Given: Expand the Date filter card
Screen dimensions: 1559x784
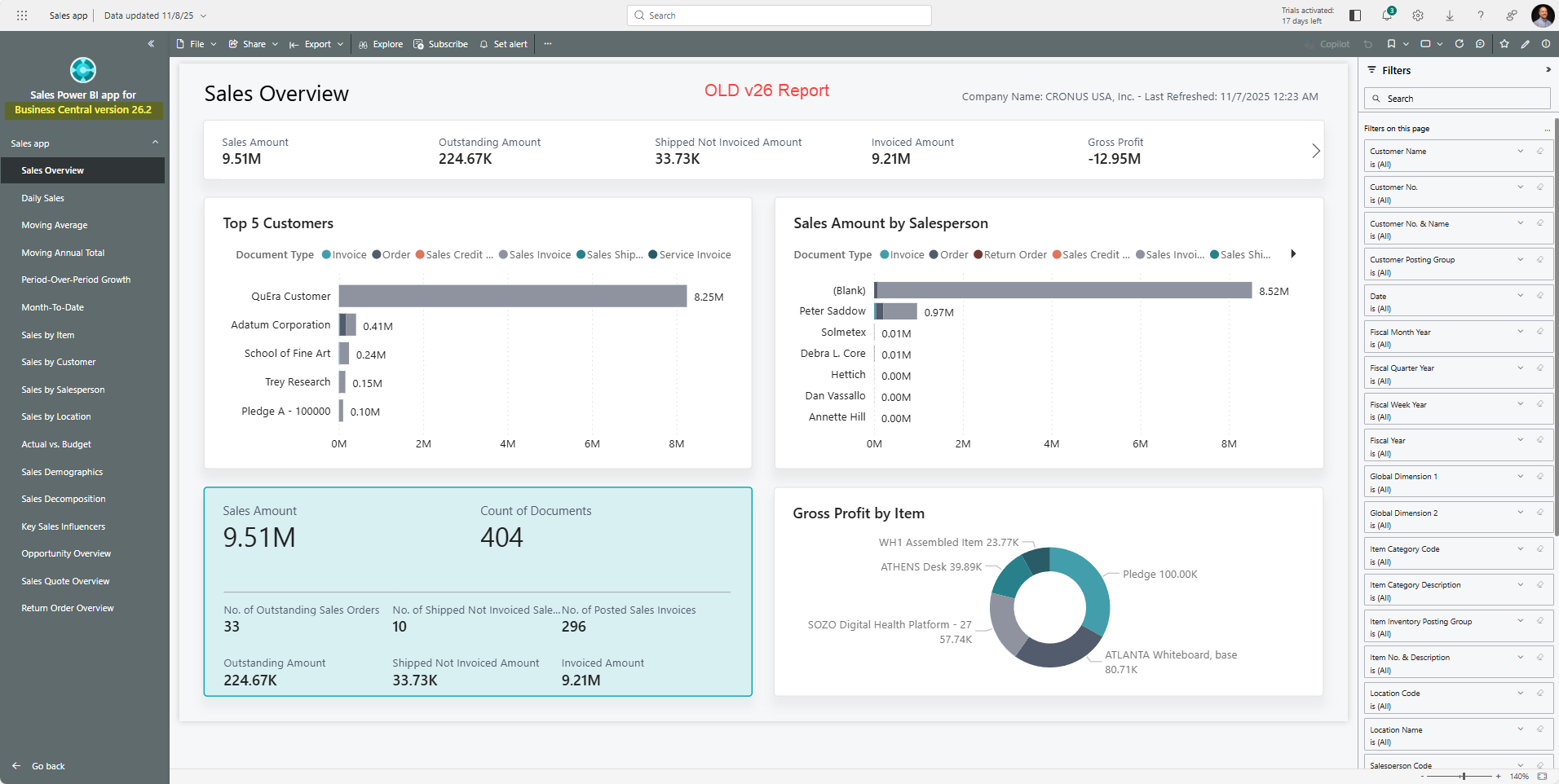Looking at the screenshot, I should coord(1520,296).
